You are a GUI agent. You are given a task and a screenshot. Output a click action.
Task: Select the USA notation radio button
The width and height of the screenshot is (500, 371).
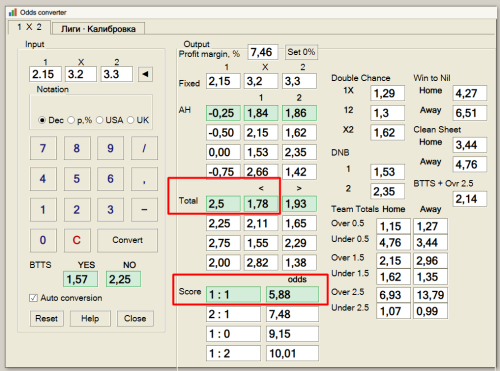(99, 120)
